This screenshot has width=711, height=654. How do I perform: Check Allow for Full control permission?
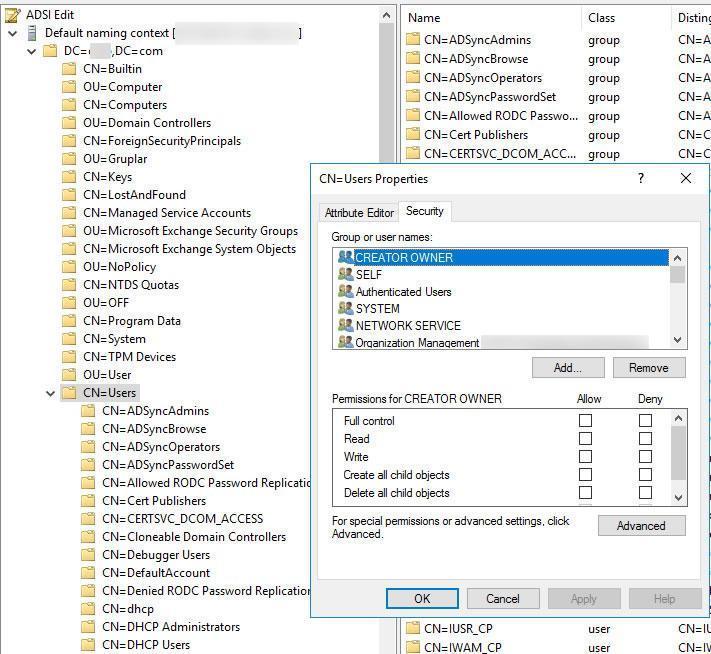(x=585, y=421)
